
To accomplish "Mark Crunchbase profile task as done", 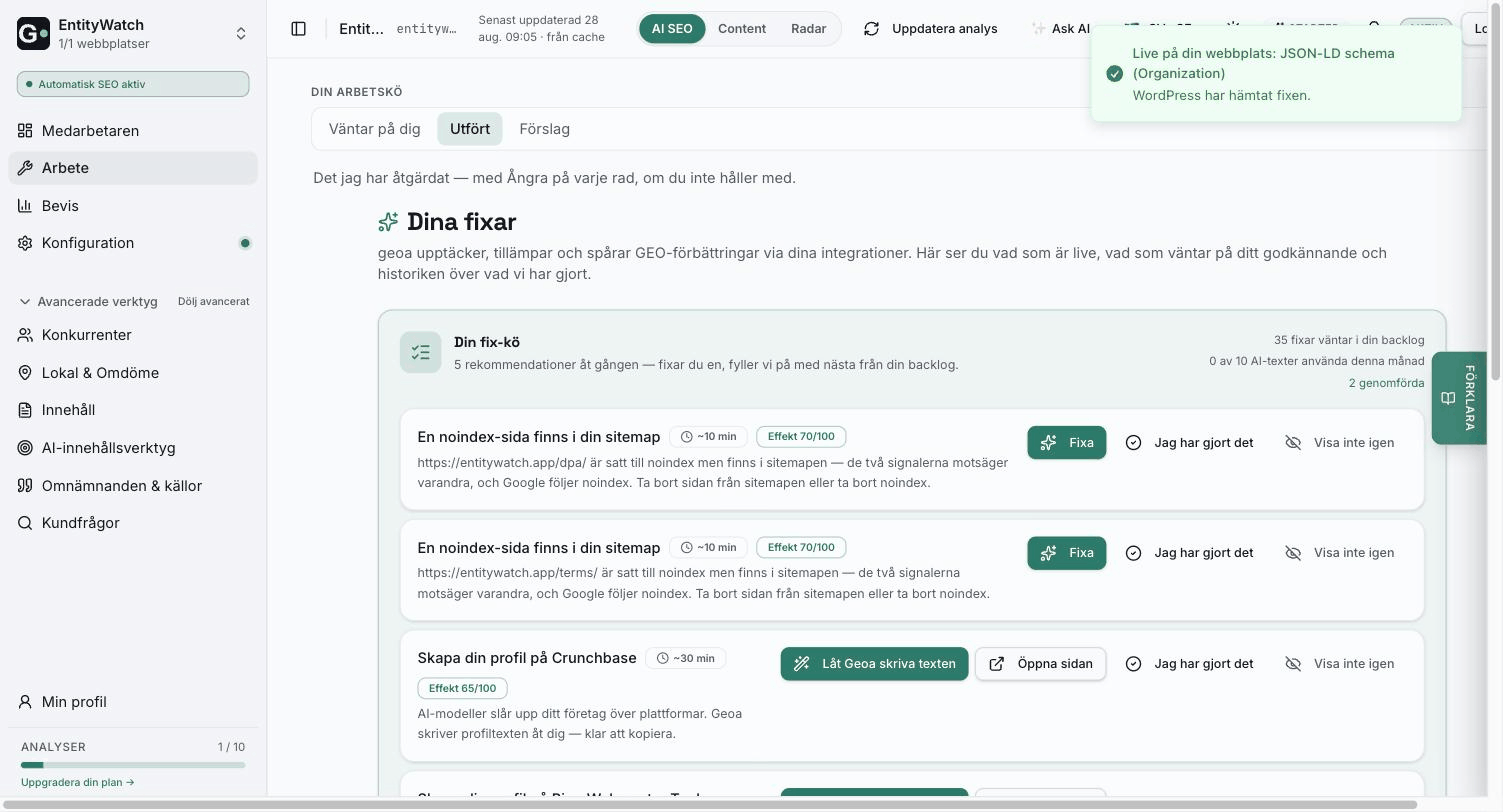I will click(x=1189, y=664).
